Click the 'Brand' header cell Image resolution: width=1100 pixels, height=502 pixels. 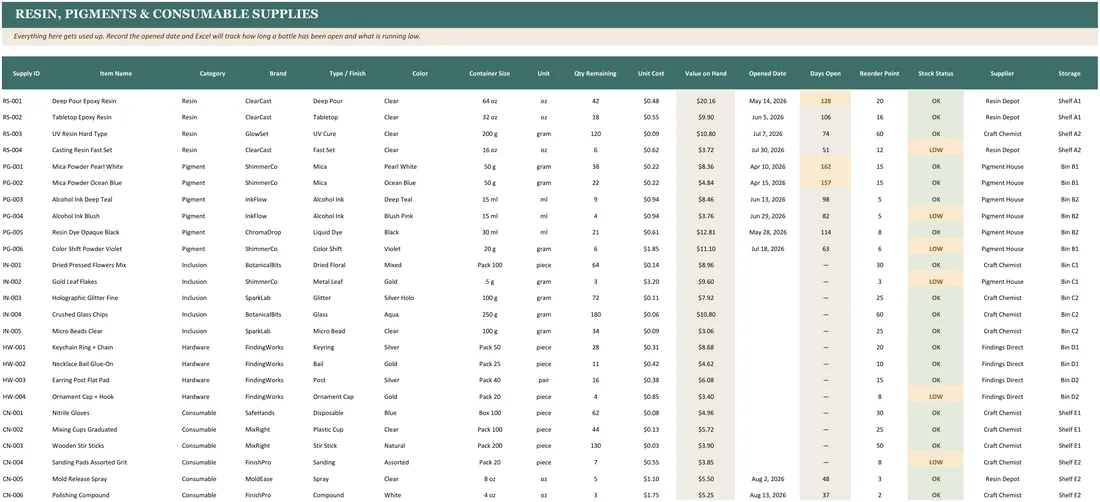click(x=278, y=73)
